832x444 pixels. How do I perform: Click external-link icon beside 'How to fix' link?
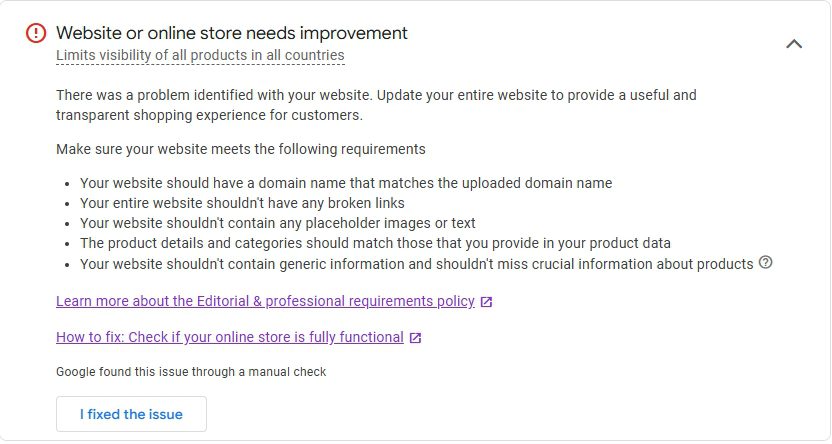416,338
